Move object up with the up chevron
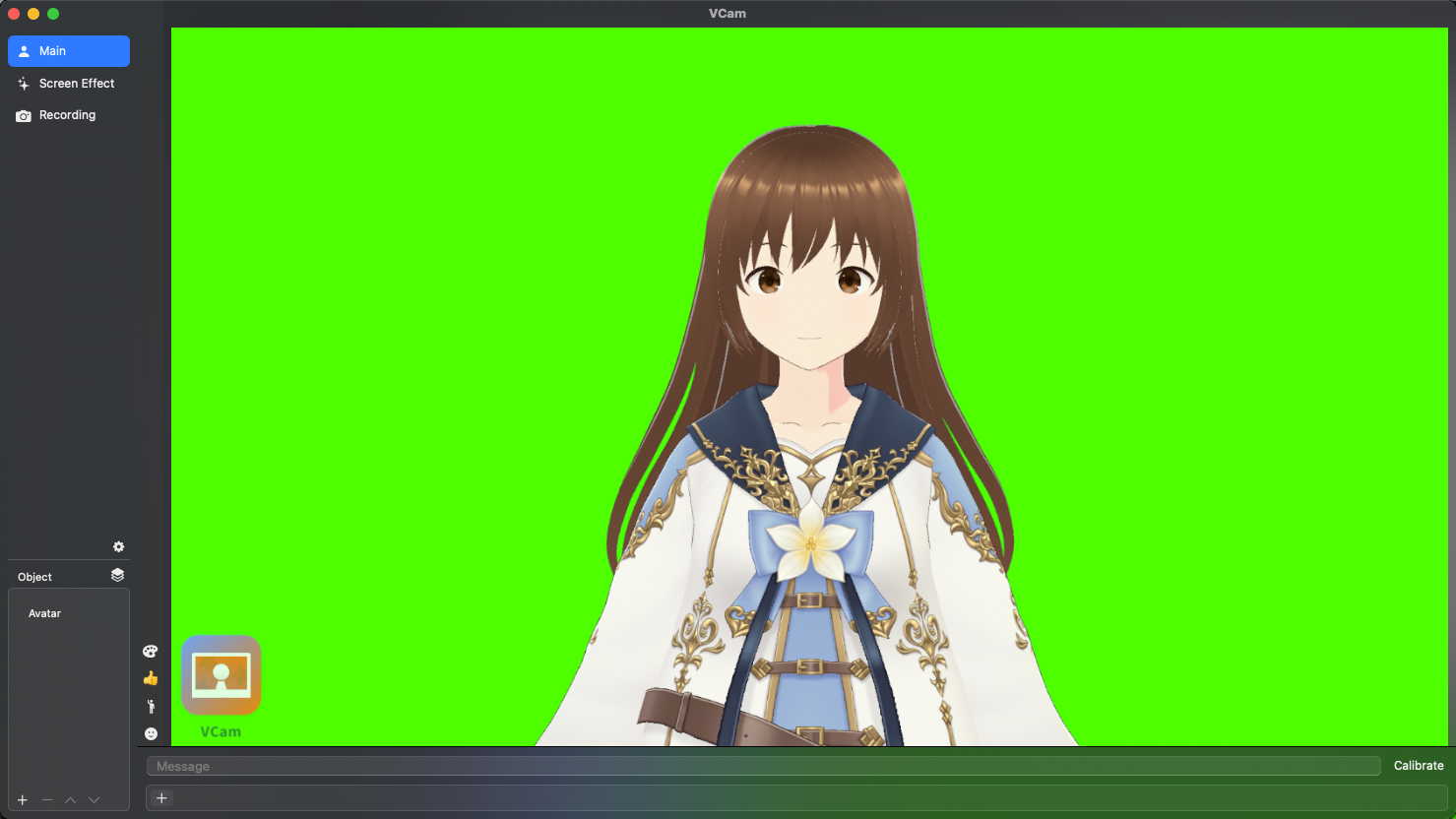The image size is (1456, 819). [x=71, y=800]
